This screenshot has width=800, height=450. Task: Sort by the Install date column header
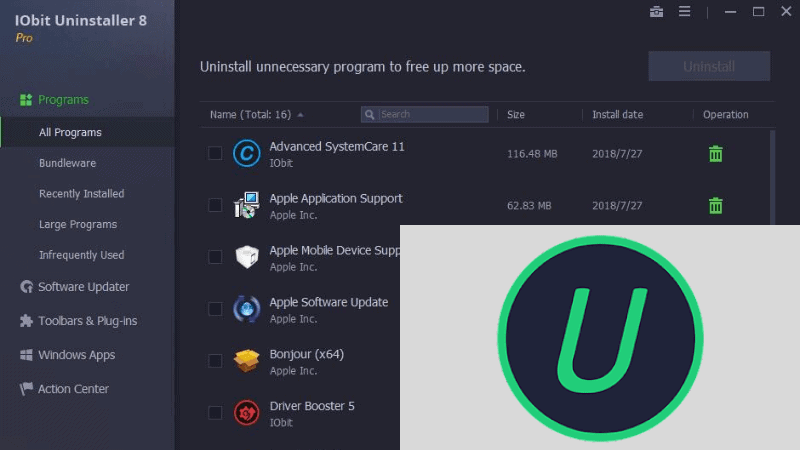pos(617,114)
